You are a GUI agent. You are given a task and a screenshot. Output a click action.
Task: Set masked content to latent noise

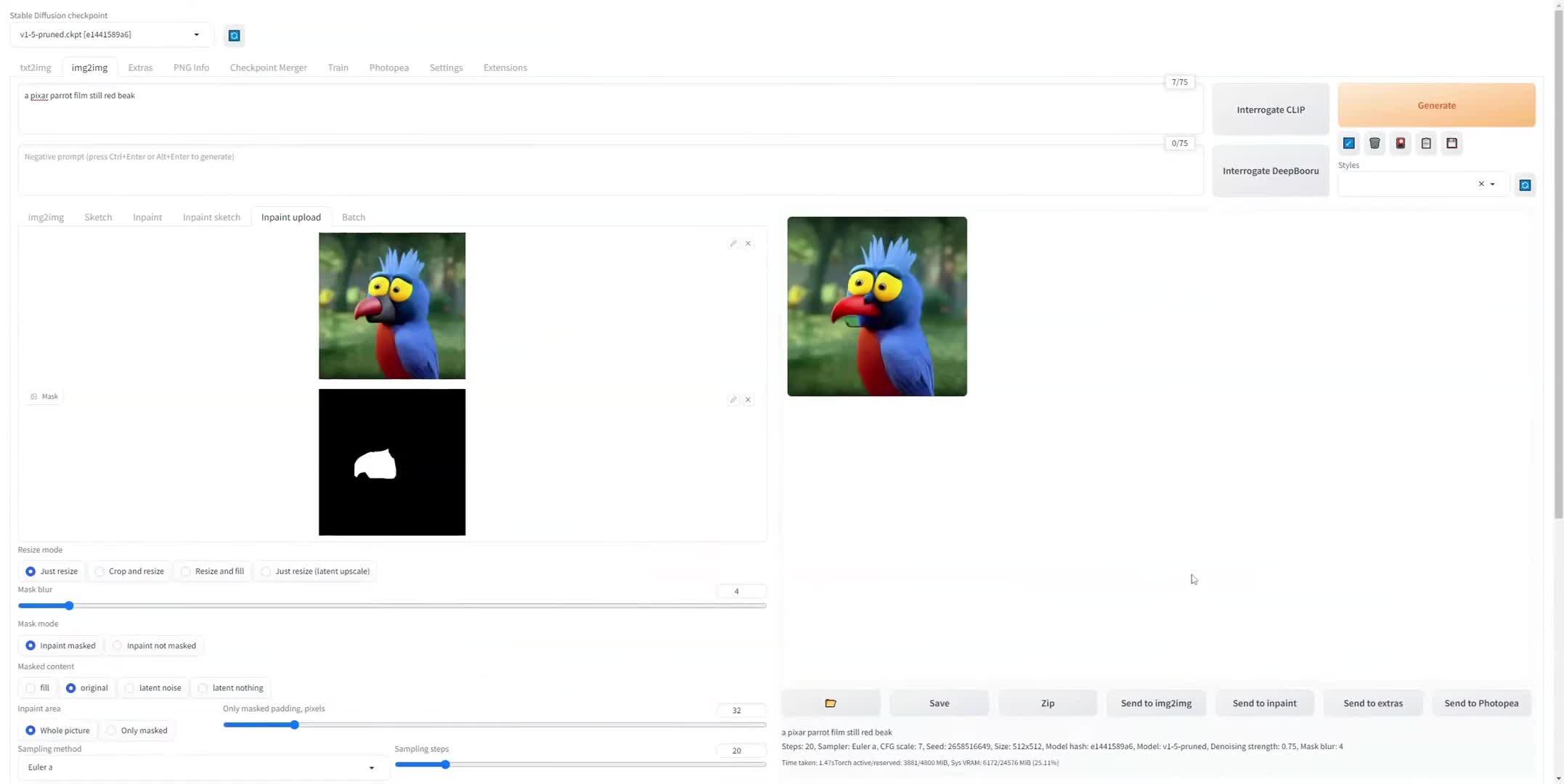pos(130,687)
